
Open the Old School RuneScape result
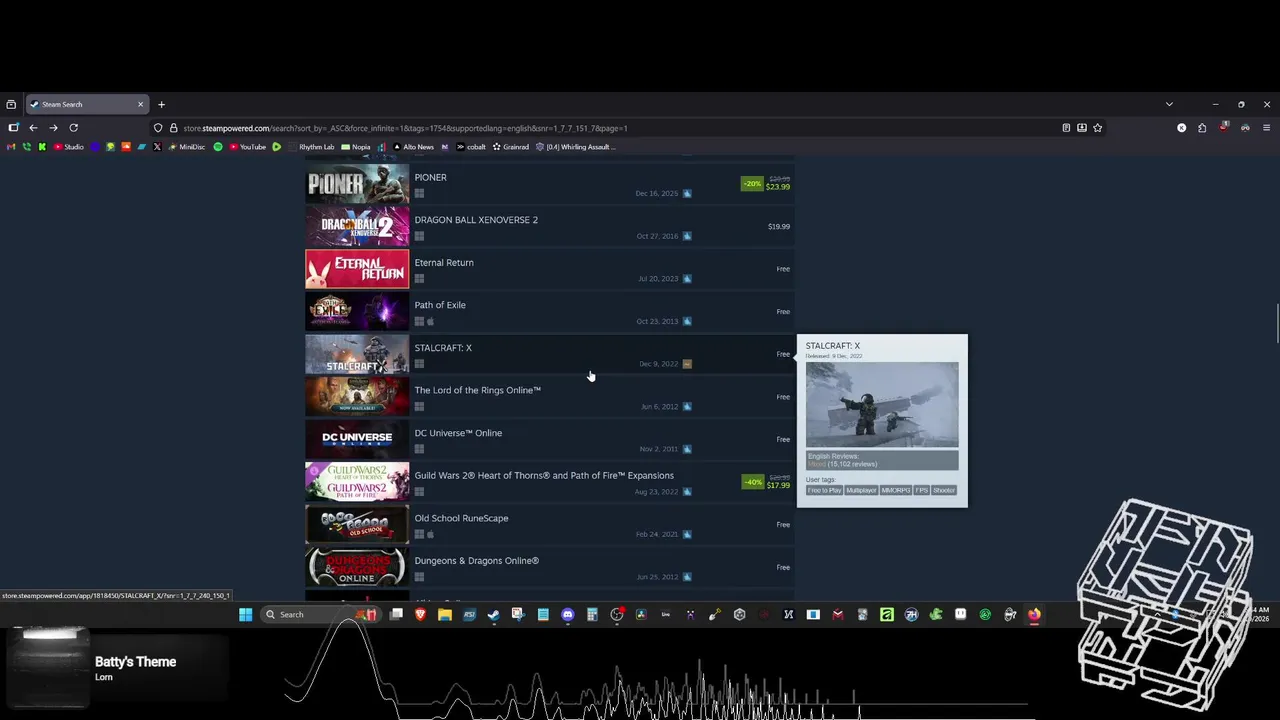tap(549, 525)
